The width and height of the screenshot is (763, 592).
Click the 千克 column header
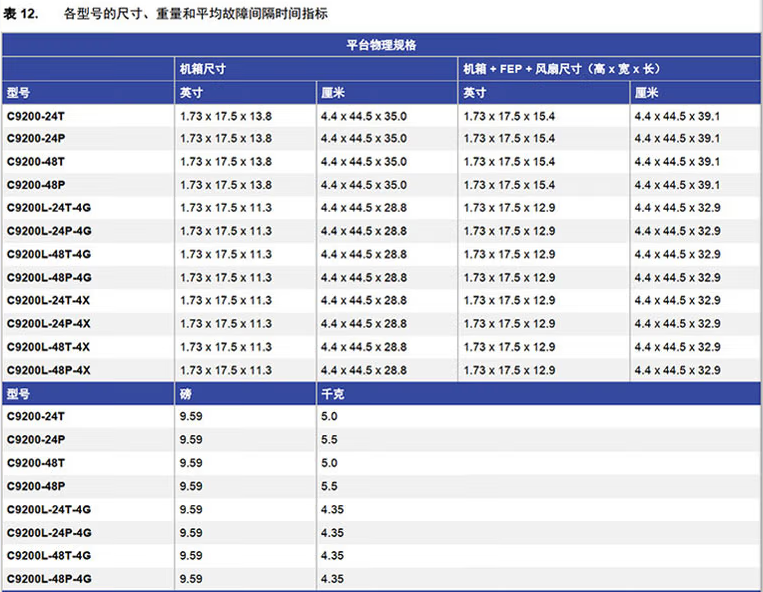pos(332,394)
